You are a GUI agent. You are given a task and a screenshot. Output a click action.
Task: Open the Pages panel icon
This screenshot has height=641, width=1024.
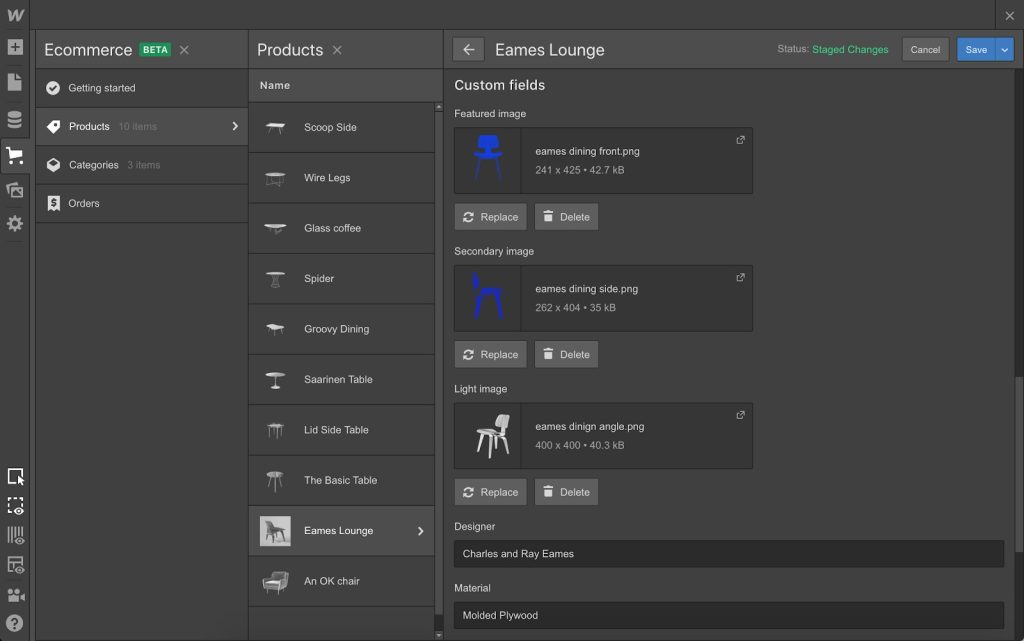pyautogui.click(x=15, y=83)
